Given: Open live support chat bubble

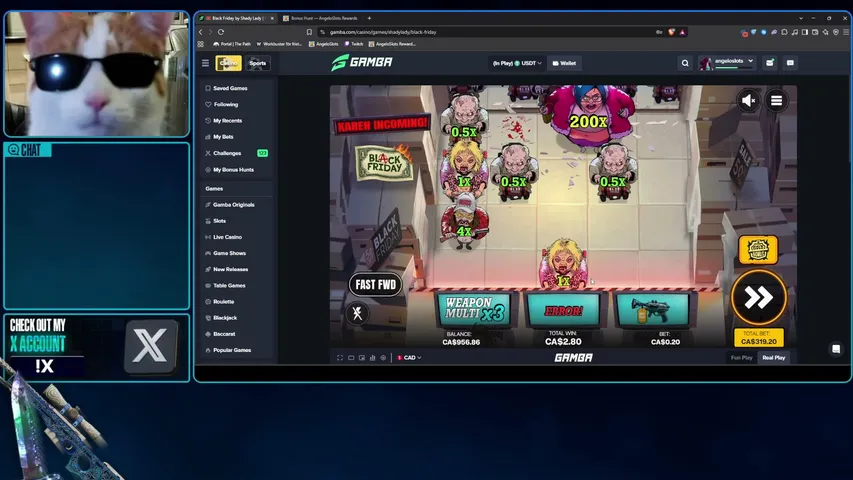Looking at the screenshot, I should (836, 349).
